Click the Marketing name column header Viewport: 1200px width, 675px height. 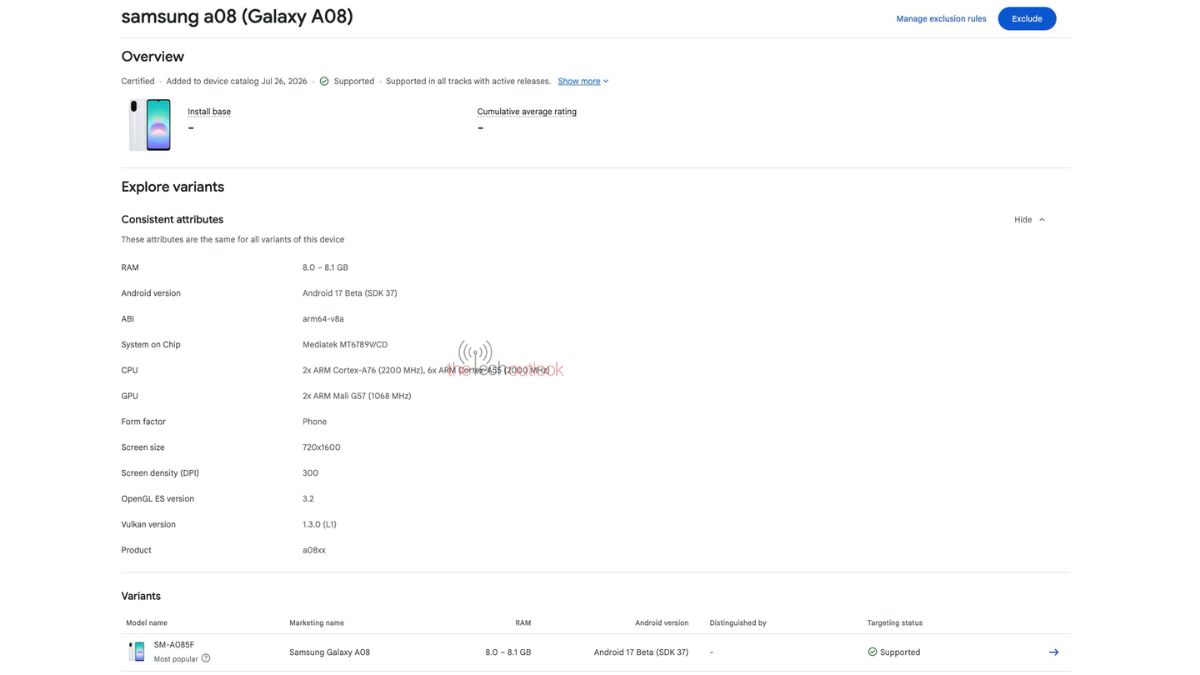click(316, 623)
